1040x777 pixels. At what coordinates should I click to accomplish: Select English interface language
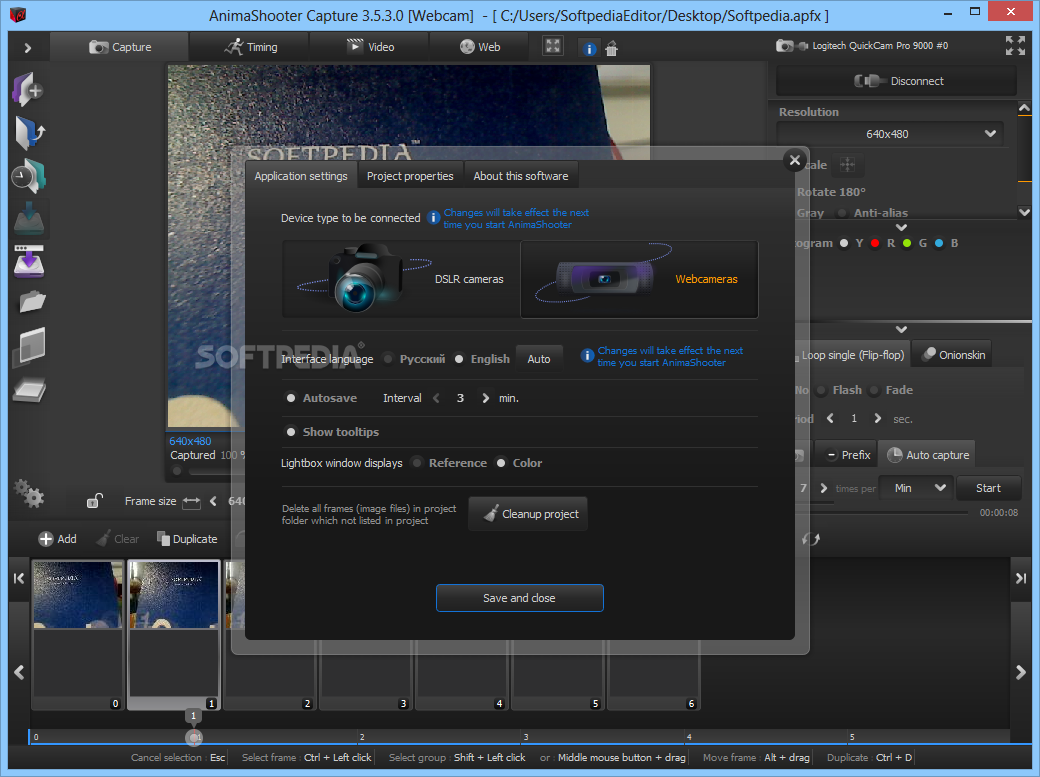tap(459, 359)
